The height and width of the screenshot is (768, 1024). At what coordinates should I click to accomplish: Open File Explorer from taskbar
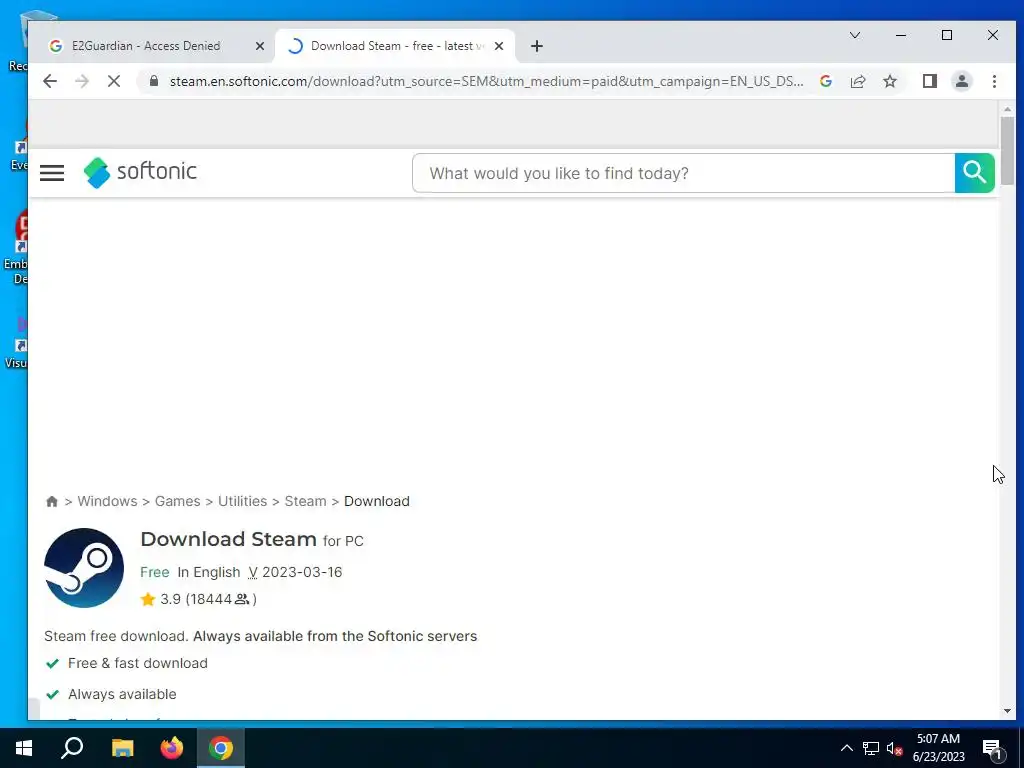(x=122, y=748)
